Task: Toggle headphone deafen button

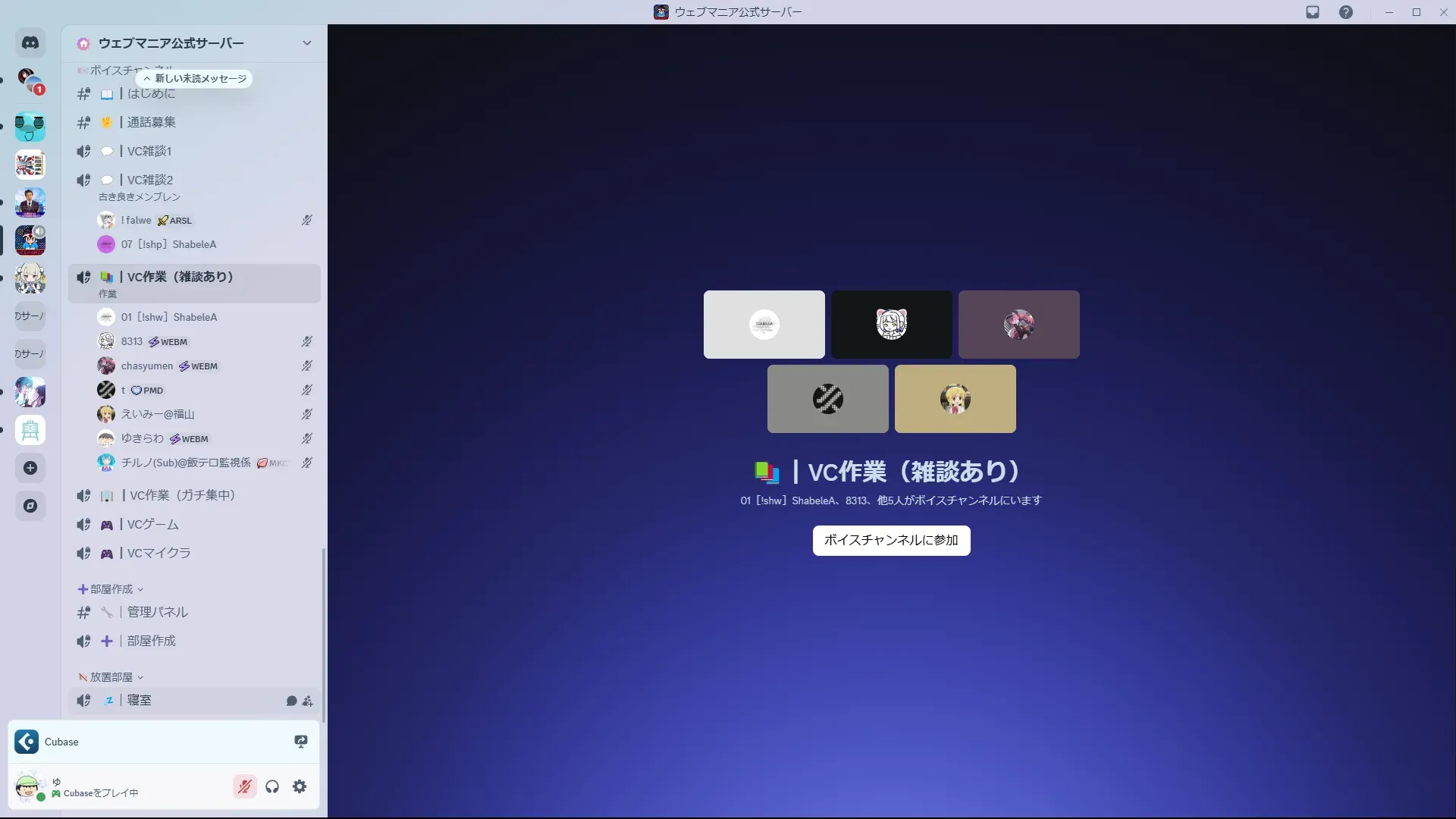Action: [272, 786]
